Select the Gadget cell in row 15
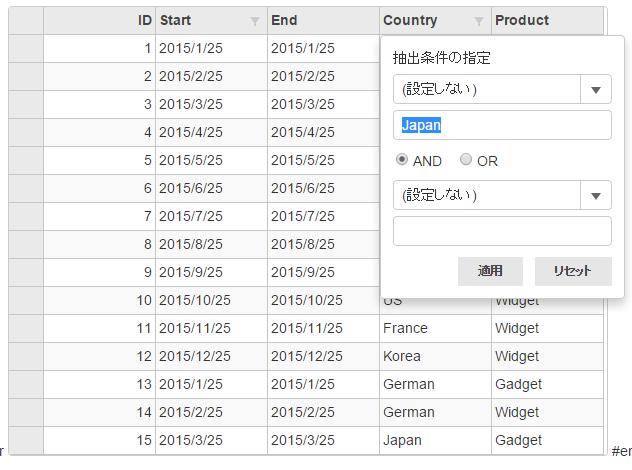 pyautogui.click(x=547, y=440)
